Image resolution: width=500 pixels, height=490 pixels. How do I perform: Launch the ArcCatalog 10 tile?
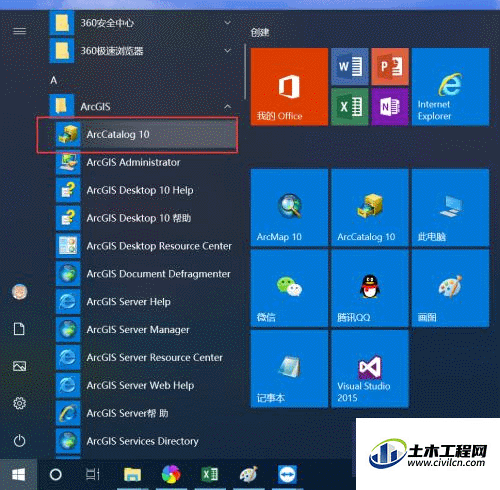point(370,208)
